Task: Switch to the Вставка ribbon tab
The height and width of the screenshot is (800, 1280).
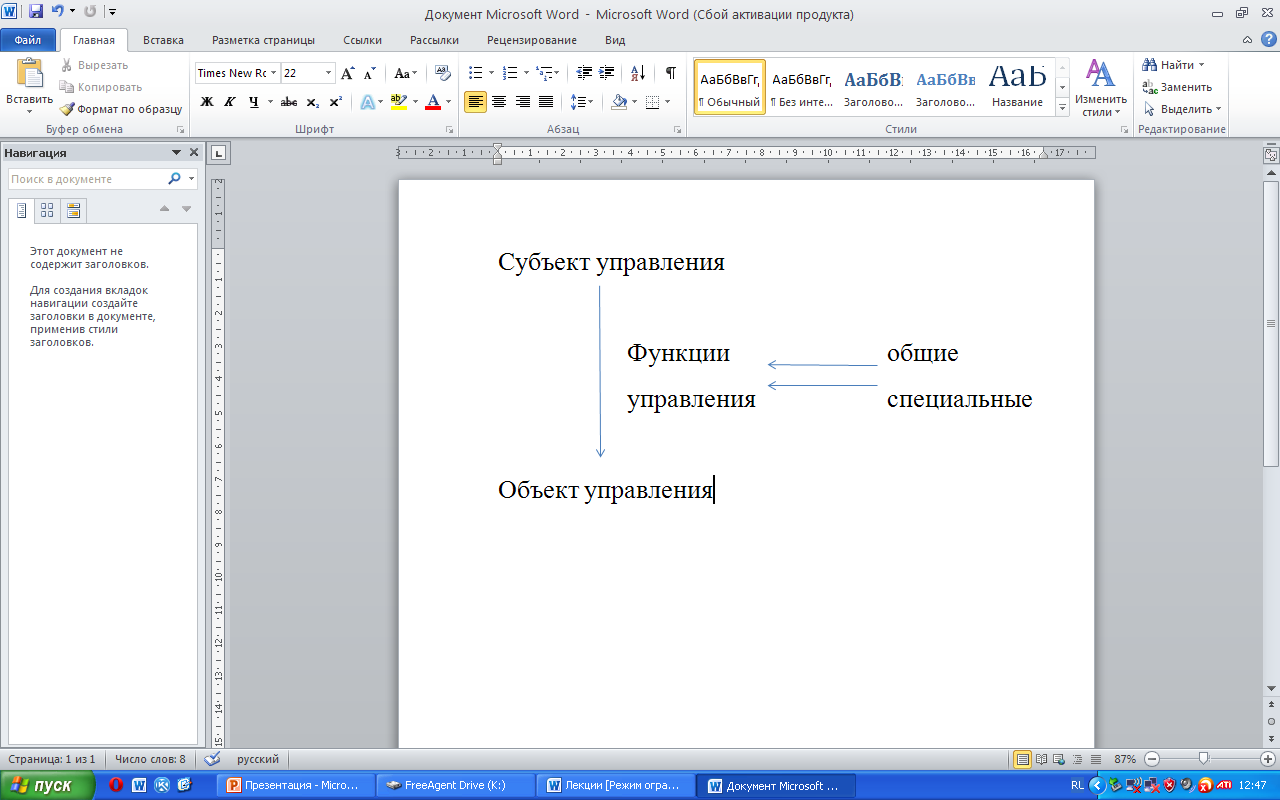Action: point(163,40)
